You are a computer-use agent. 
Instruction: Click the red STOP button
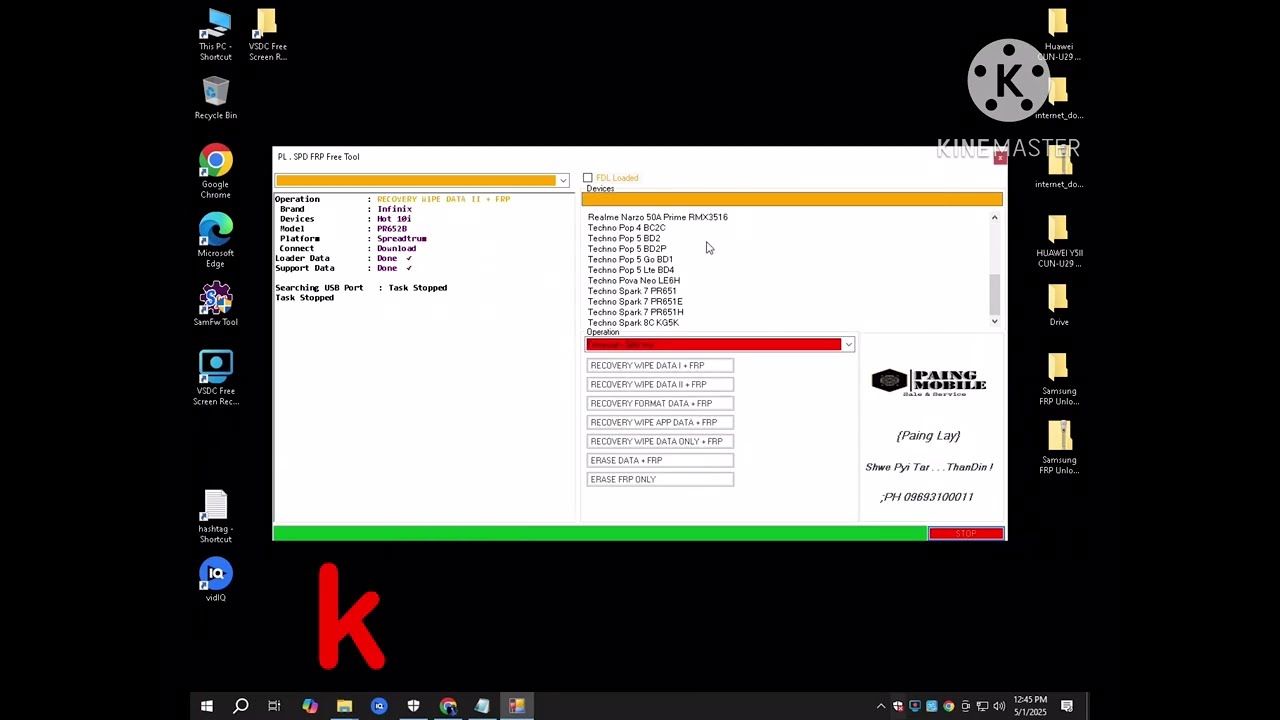[966, 534]
